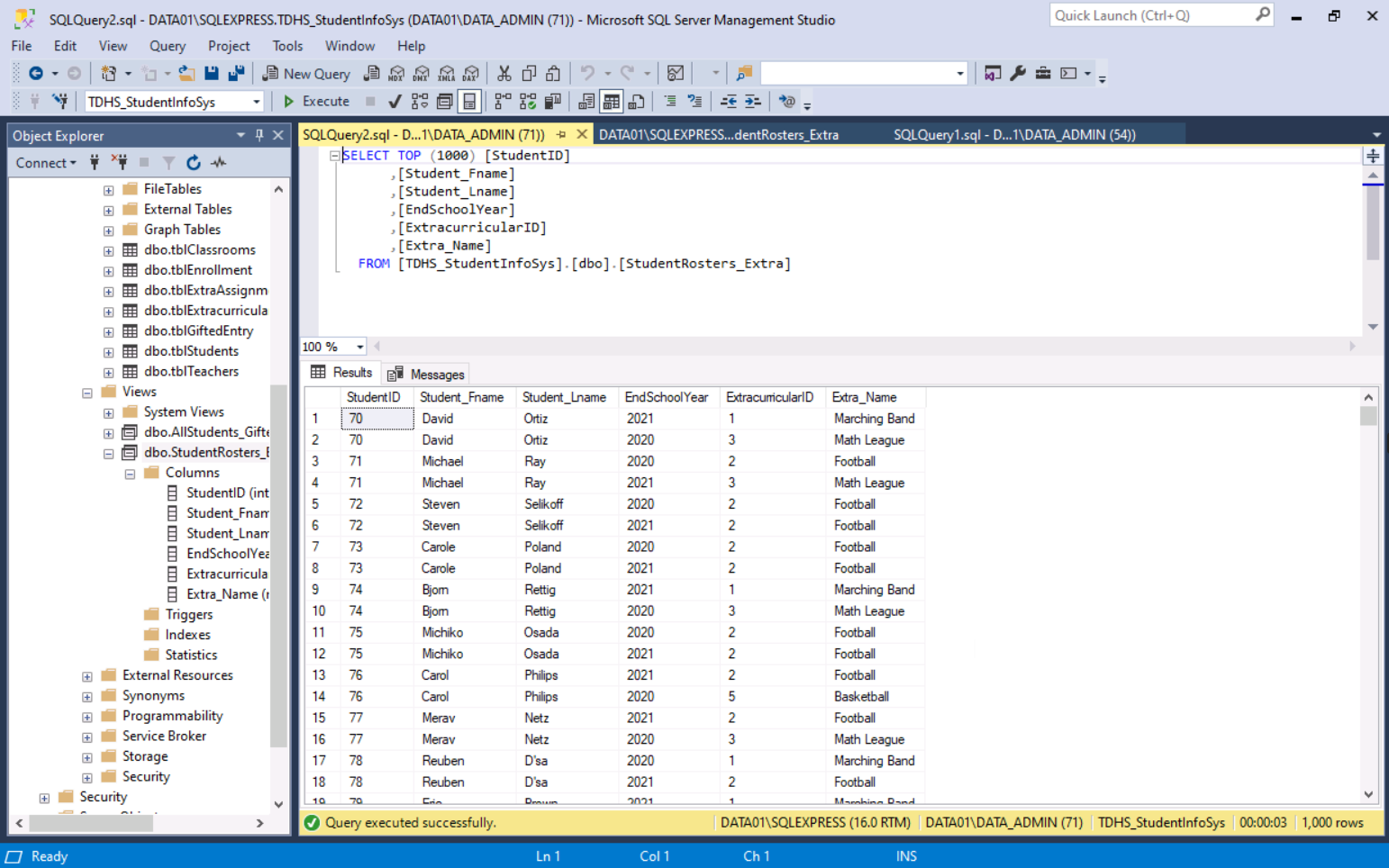Image resolution: width=1389 pixels, height=868 pixels.
Task: Decrease indent of selected lines
Action: pyautogui.click(x=728, y=102)
